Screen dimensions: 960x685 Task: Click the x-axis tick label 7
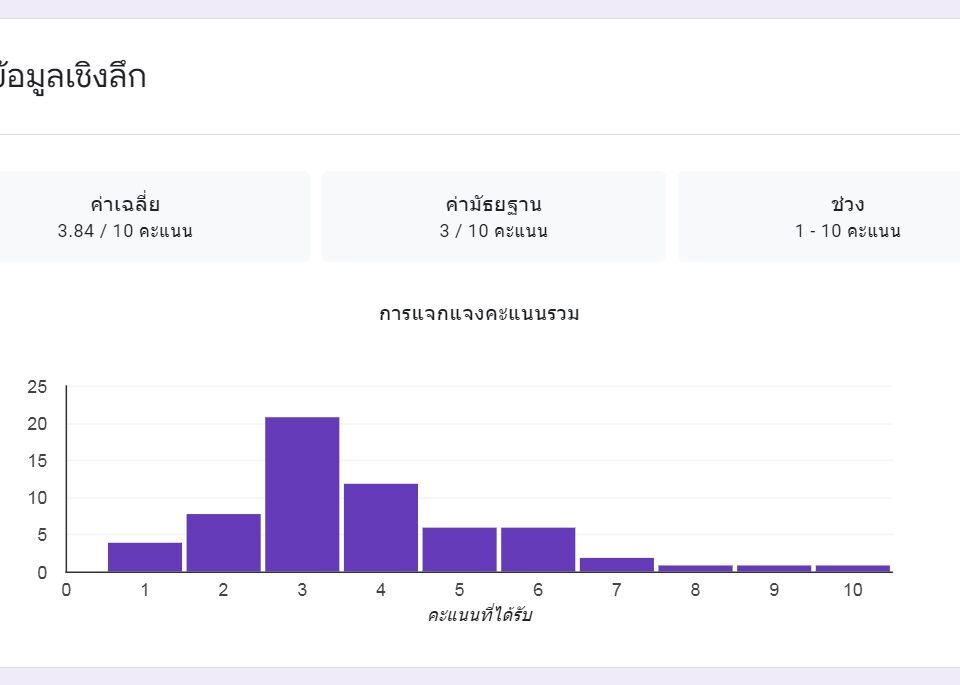coord(617,590)
